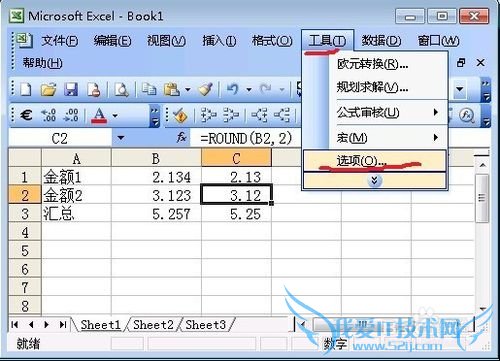
Task: Expand the Formula Auditing submenu arrow
Action: click(x=435, y=112)
